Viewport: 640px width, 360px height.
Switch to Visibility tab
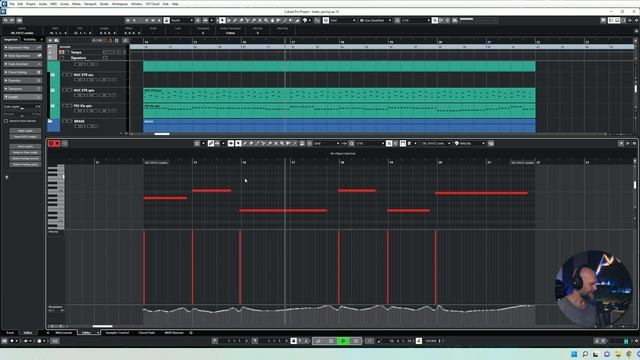pos(30,39)
